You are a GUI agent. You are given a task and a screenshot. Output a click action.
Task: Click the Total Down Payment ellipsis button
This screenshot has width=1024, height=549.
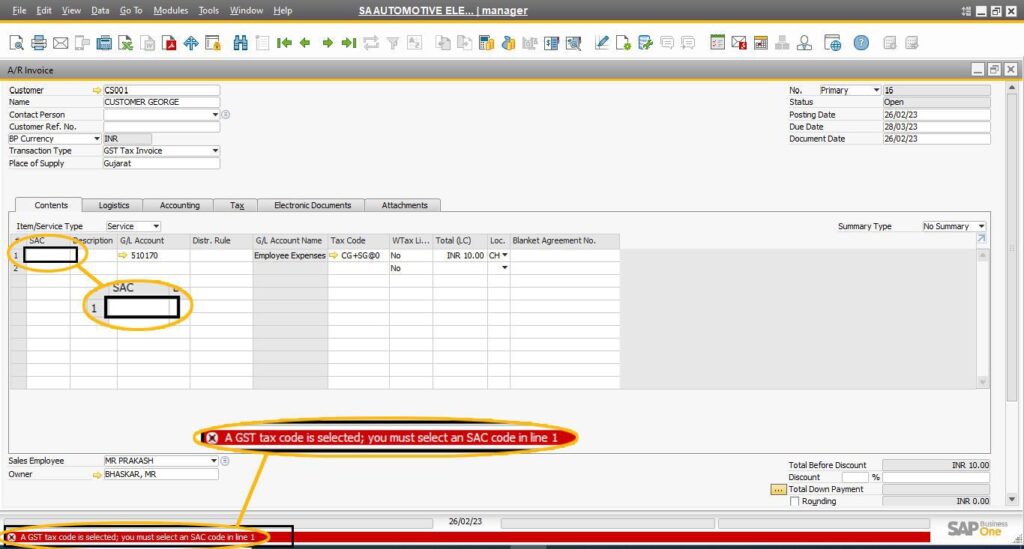[778, 489]
